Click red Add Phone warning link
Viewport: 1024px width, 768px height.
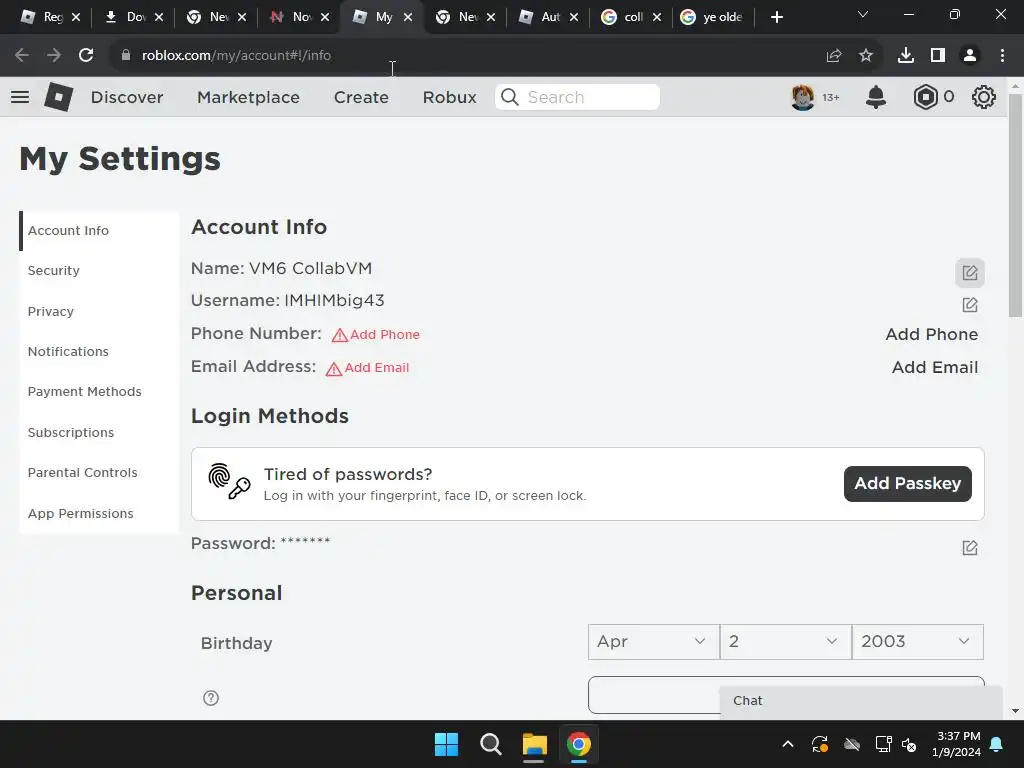tap(376, 334)
